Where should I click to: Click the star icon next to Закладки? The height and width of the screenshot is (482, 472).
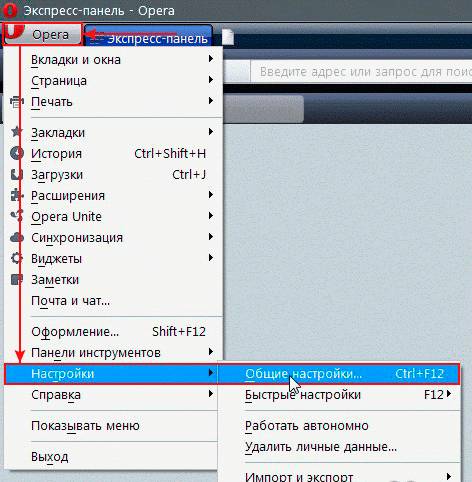coord(17,132)
